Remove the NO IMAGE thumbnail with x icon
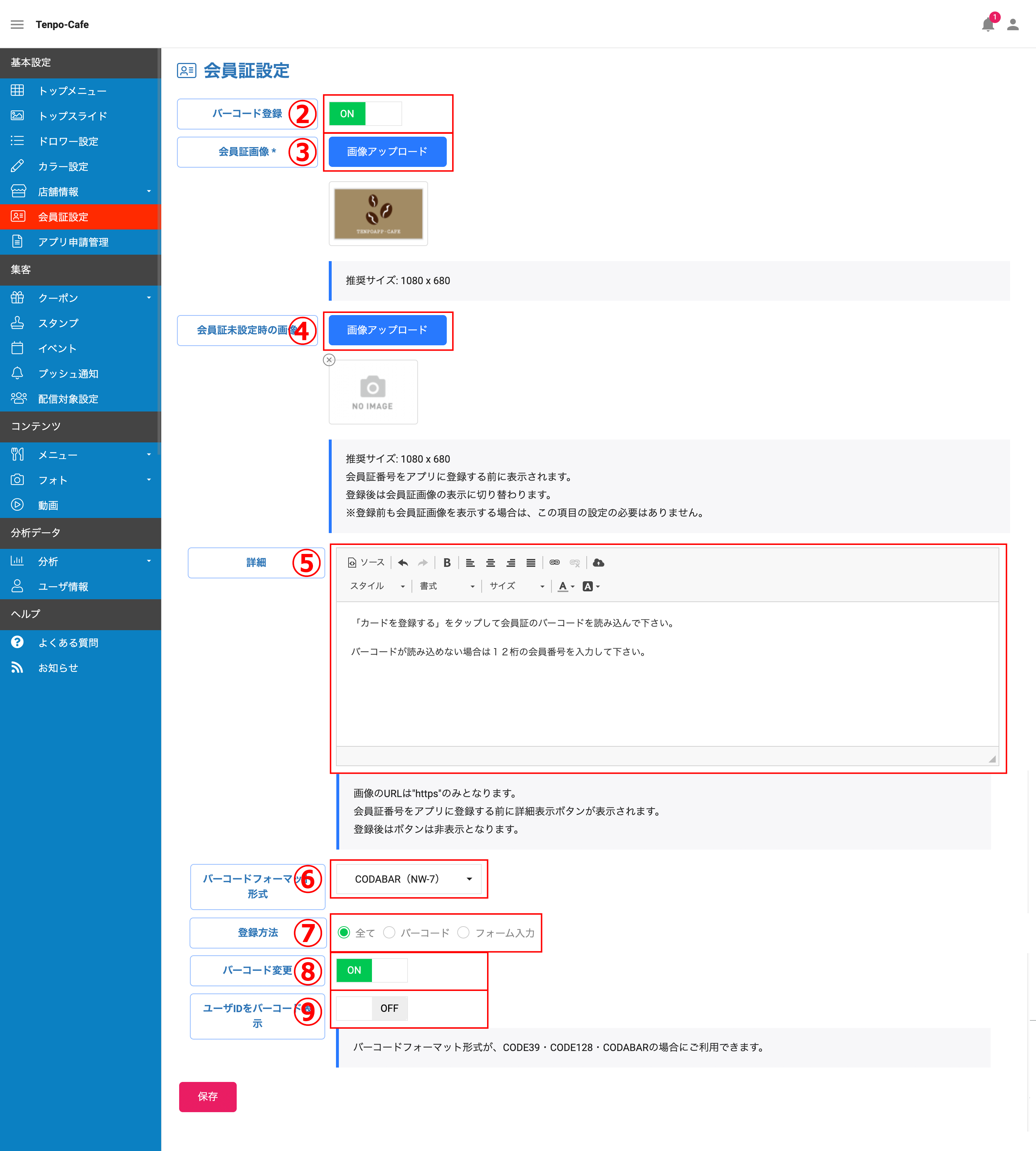Screen dimensions: 1036x1151 click(x=329, y=360)
